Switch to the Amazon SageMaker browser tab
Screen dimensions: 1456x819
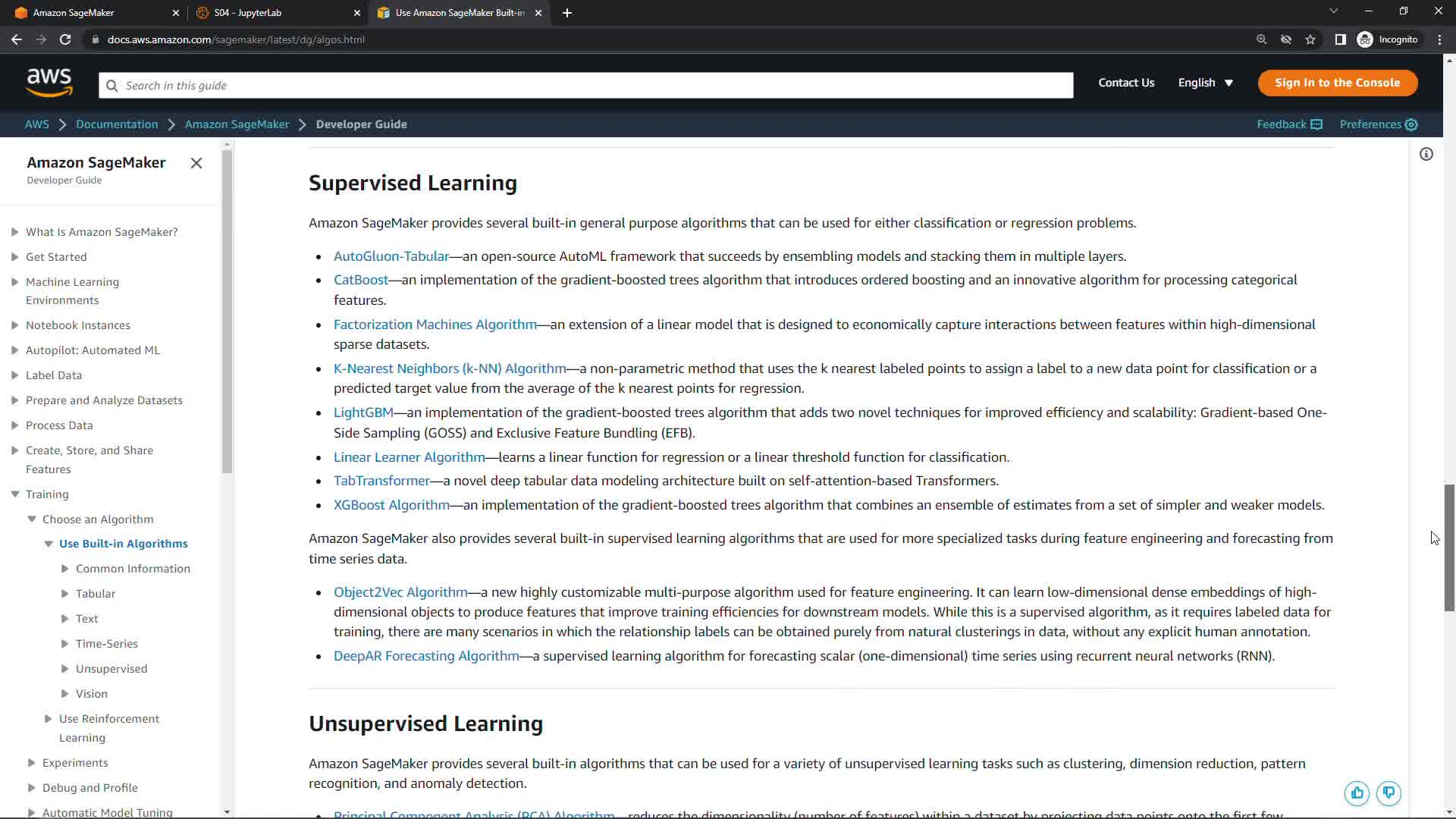tap(74, 13)
